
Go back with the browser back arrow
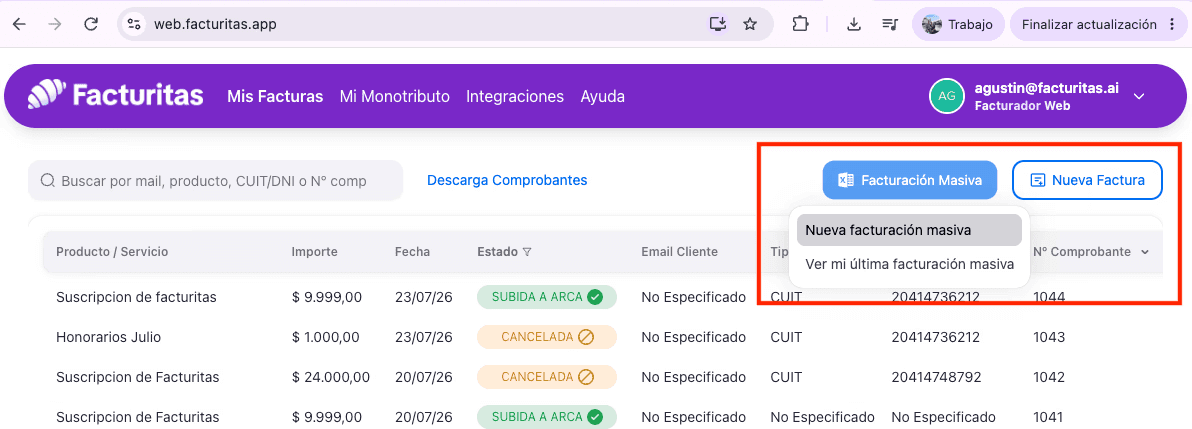click(19, 24)
